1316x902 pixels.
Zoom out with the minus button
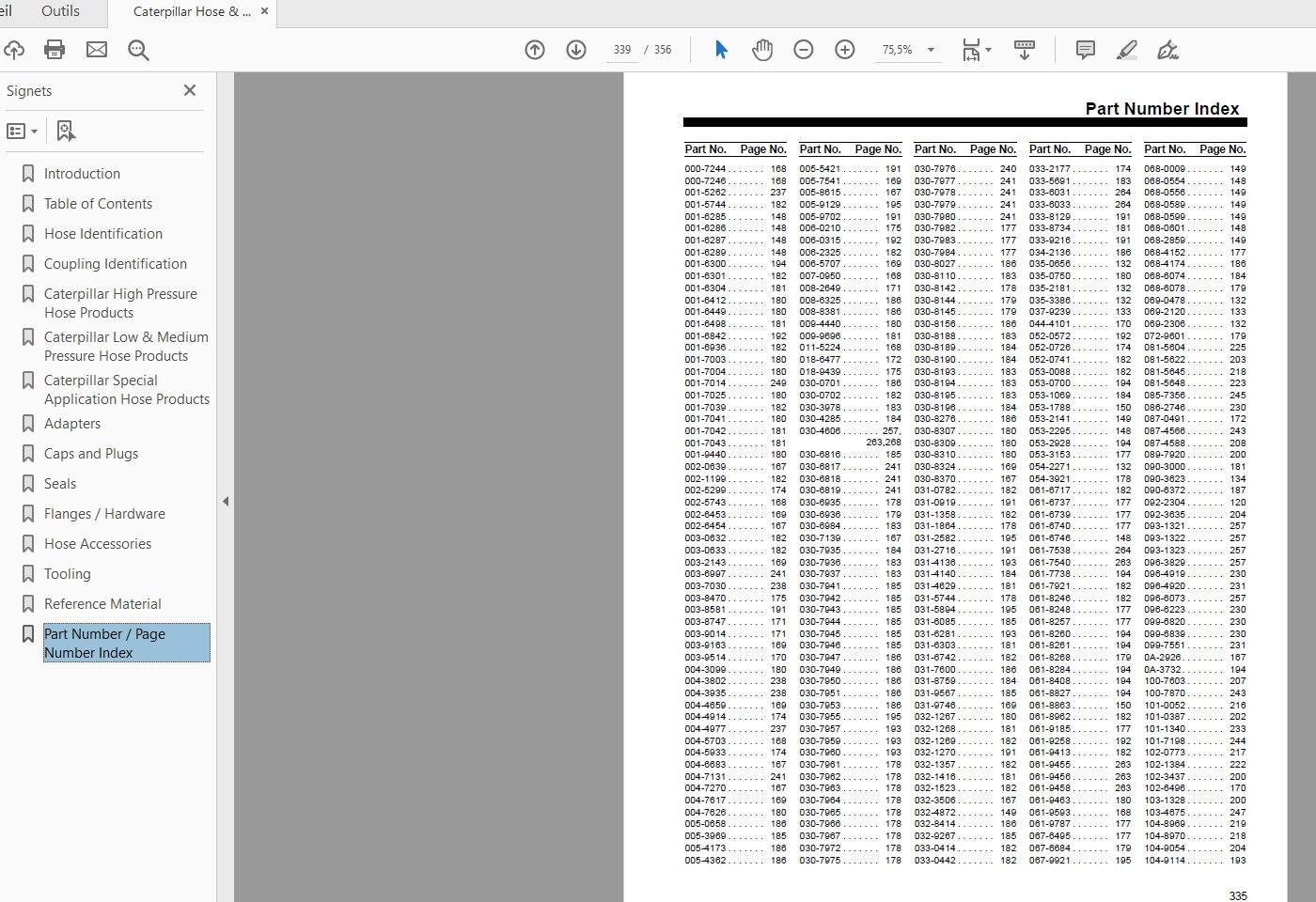coord(804,50)
